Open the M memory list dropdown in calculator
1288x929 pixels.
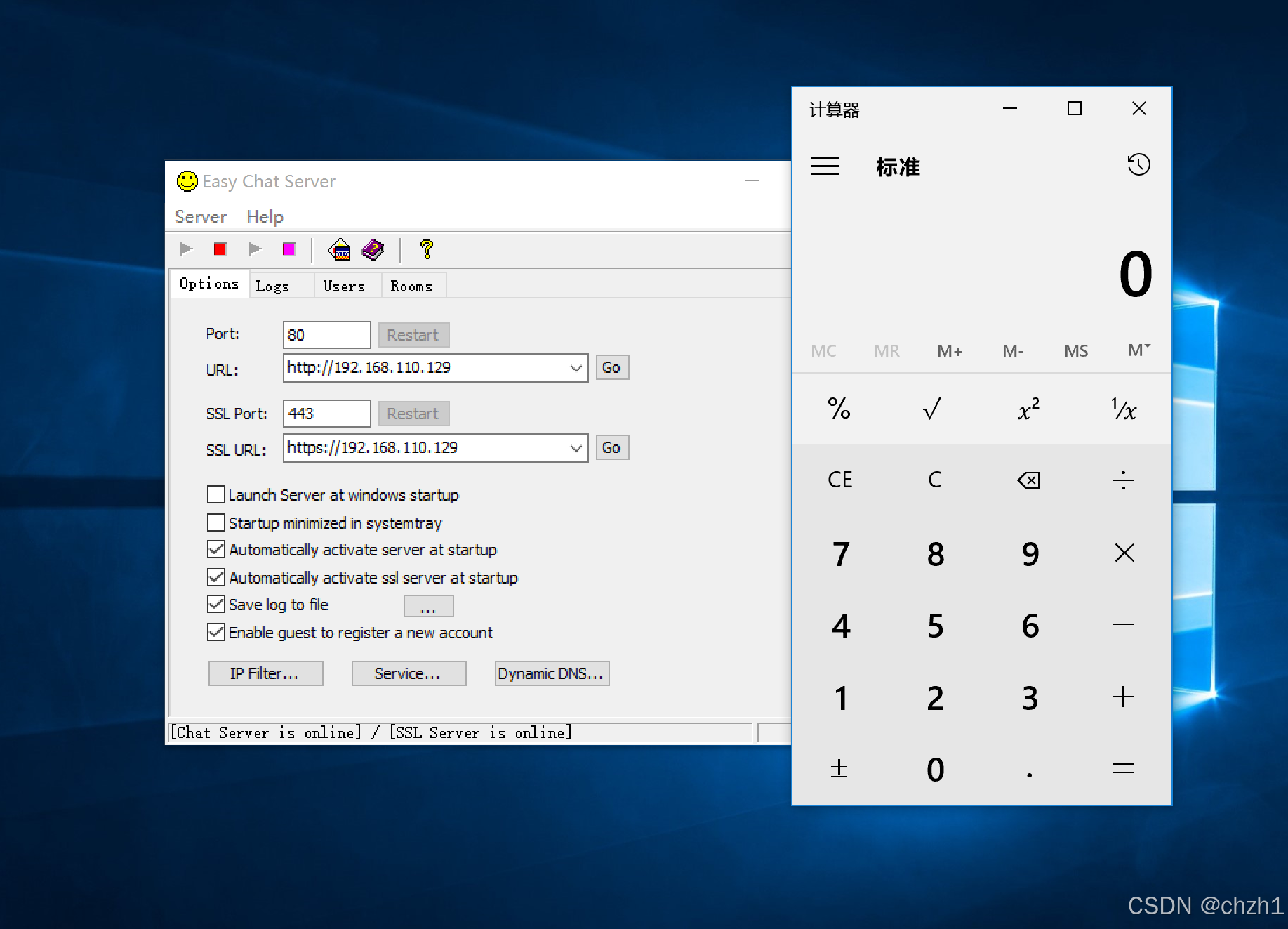[1138, 350]
